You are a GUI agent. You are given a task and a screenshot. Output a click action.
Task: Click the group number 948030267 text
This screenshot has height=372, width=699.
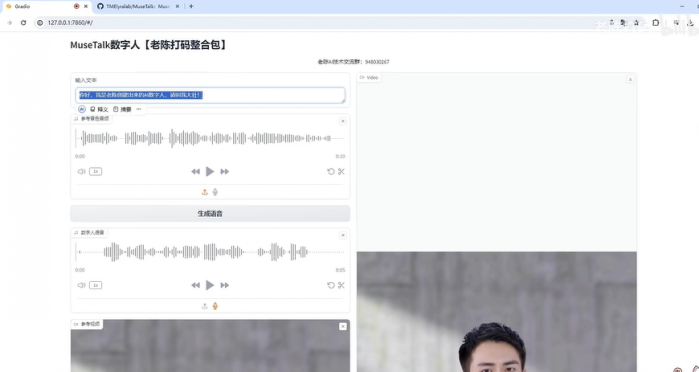(377, 62)
